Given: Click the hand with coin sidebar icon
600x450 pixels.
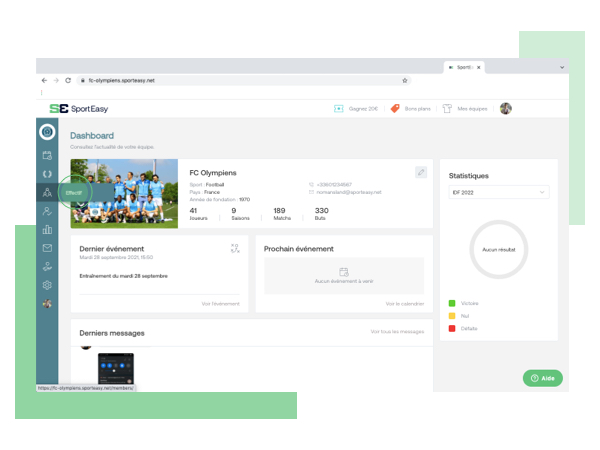Looking at the screenshot, I should [x=47, y=267].
